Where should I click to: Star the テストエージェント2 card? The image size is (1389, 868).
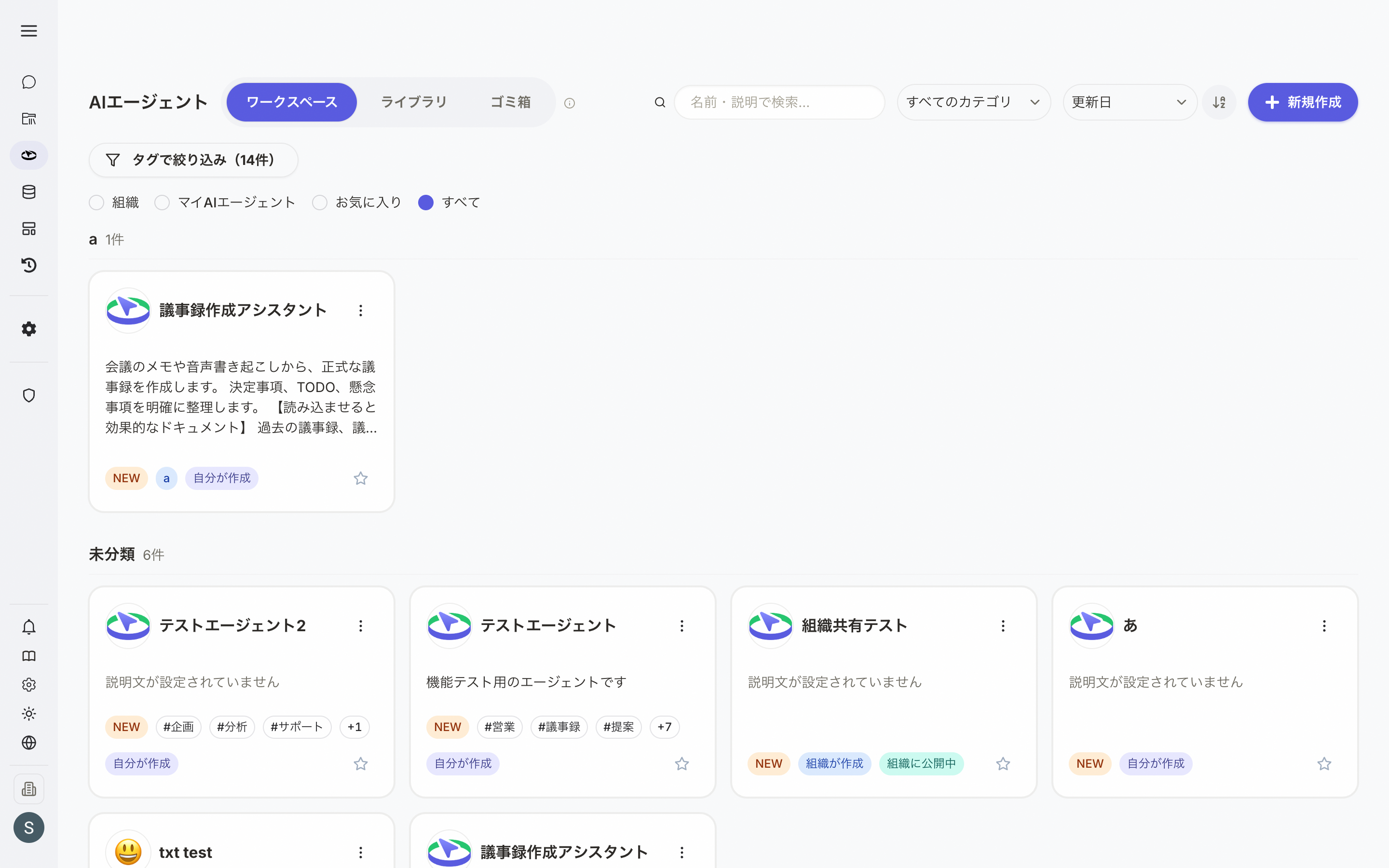click(x=360, y=763)
